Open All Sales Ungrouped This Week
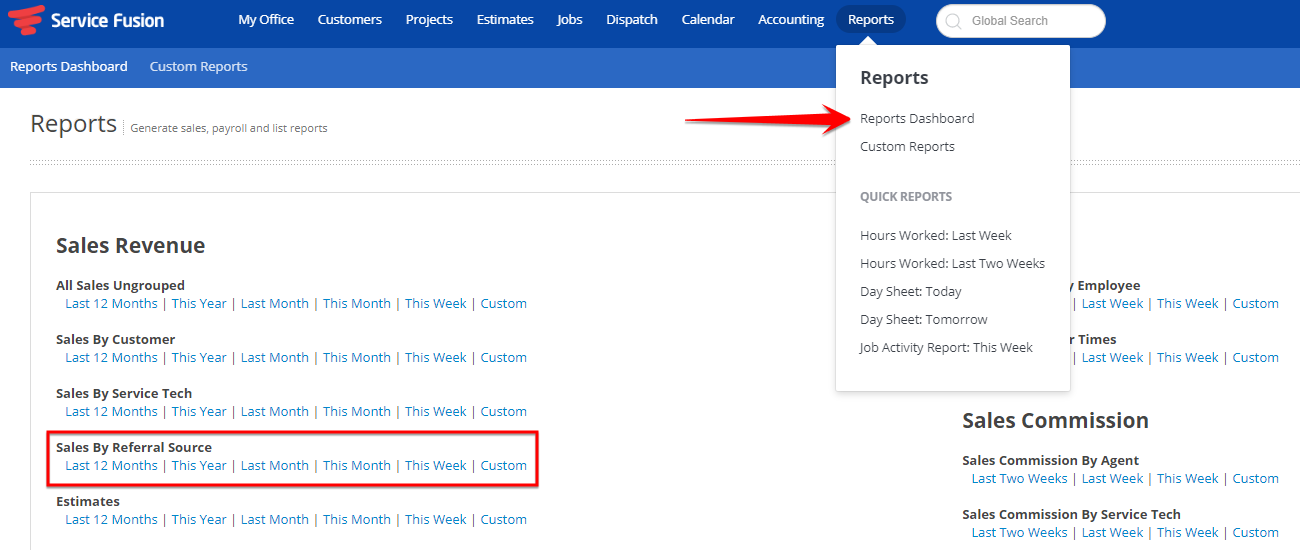1300x550 pixels. (x=436, y=304)
